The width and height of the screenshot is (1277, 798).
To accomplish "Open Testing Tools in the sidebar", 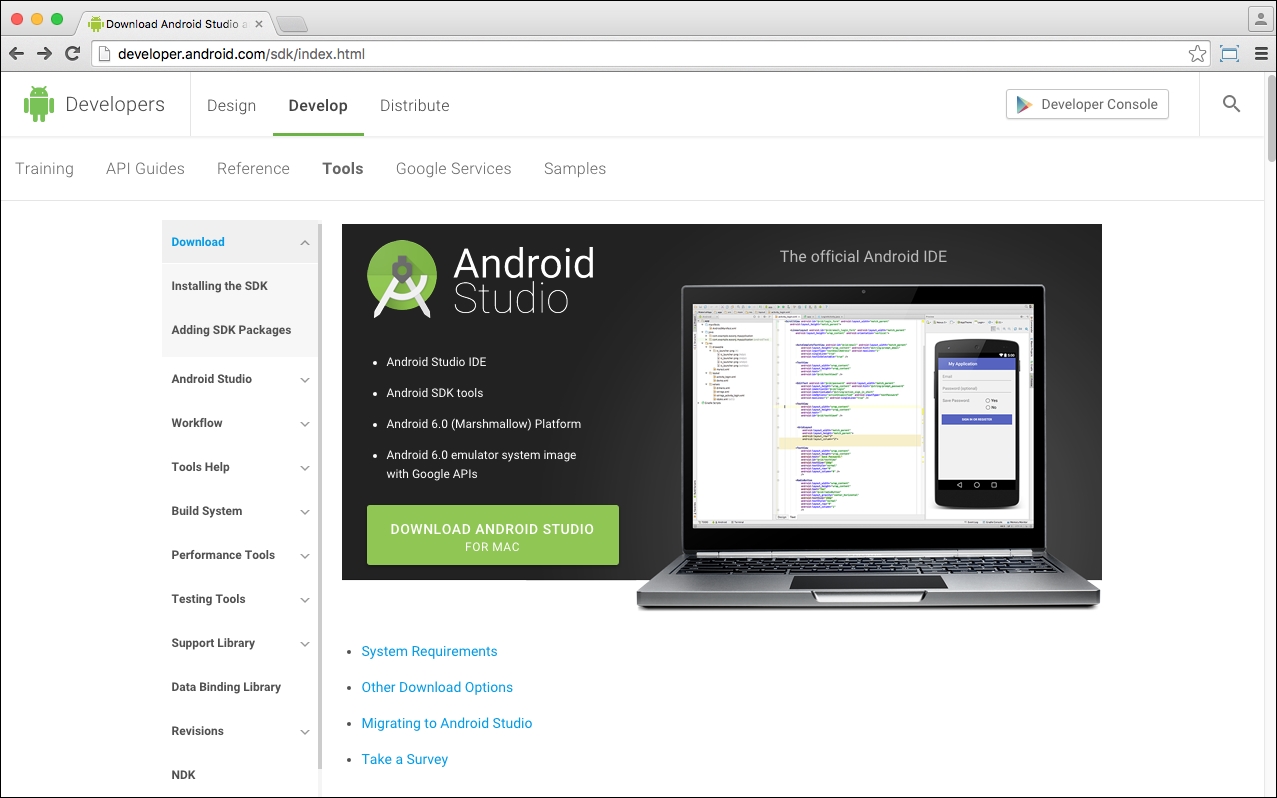I will (208, 599).
